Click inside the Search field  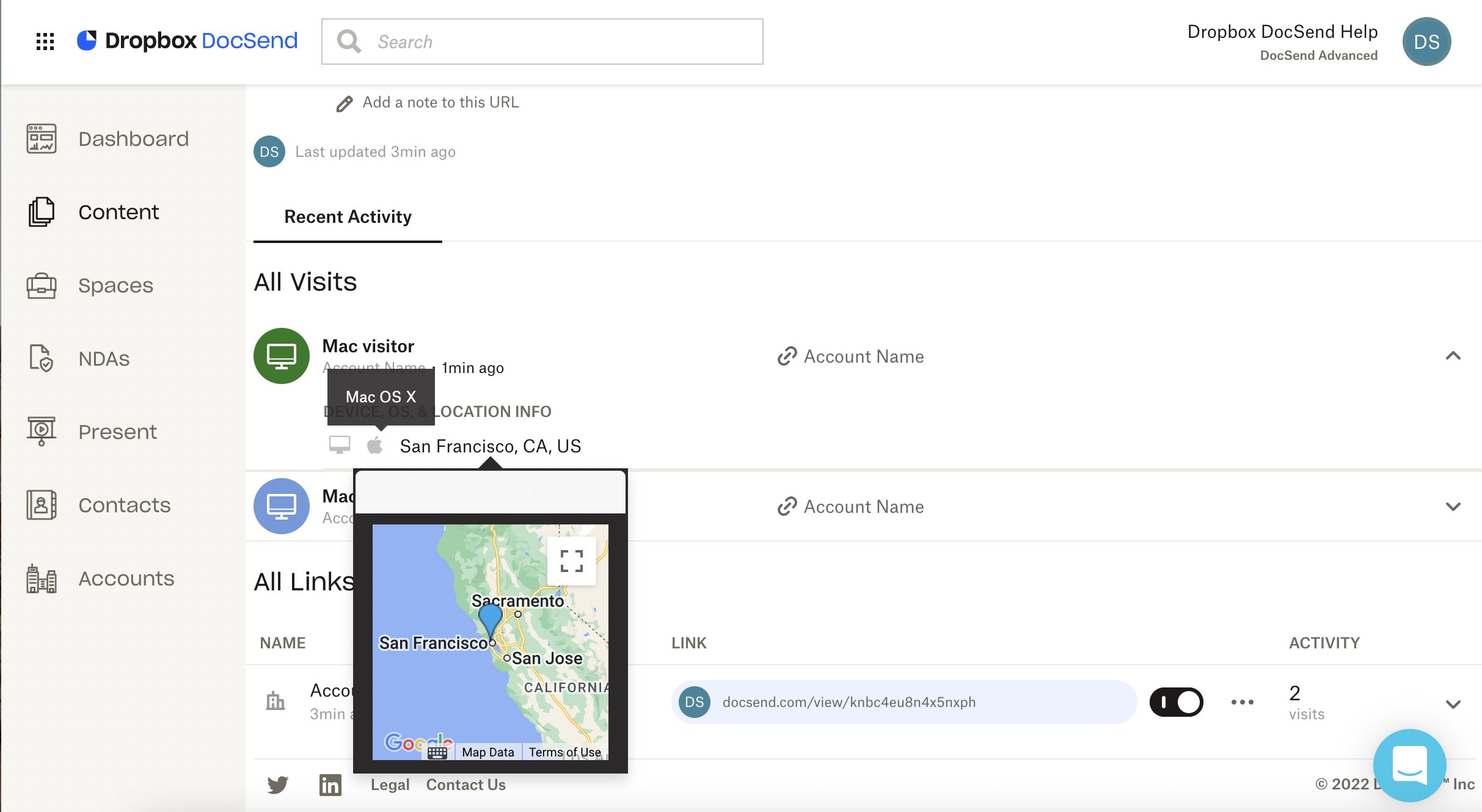542,42
